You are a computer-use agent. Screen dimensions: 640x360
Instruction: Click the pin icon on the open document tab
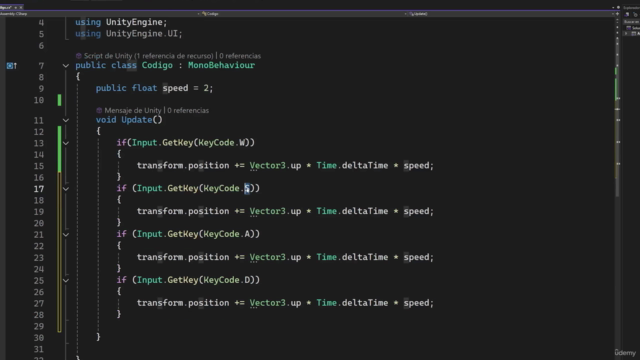(16, 7)
